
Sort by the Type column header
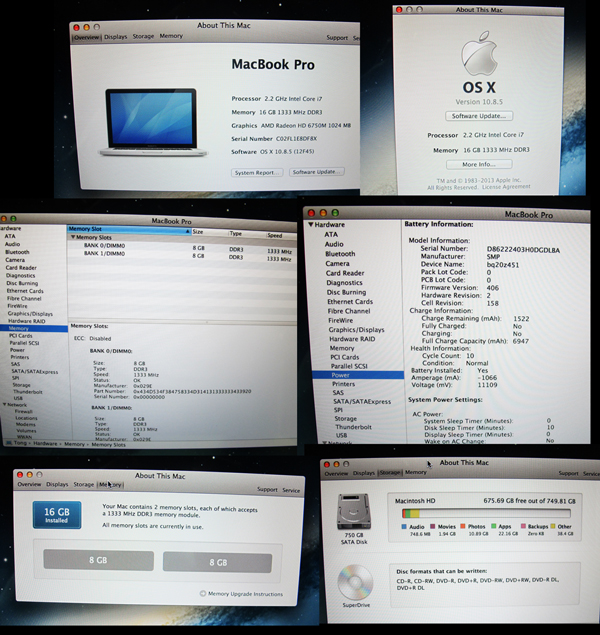point(245,234)
